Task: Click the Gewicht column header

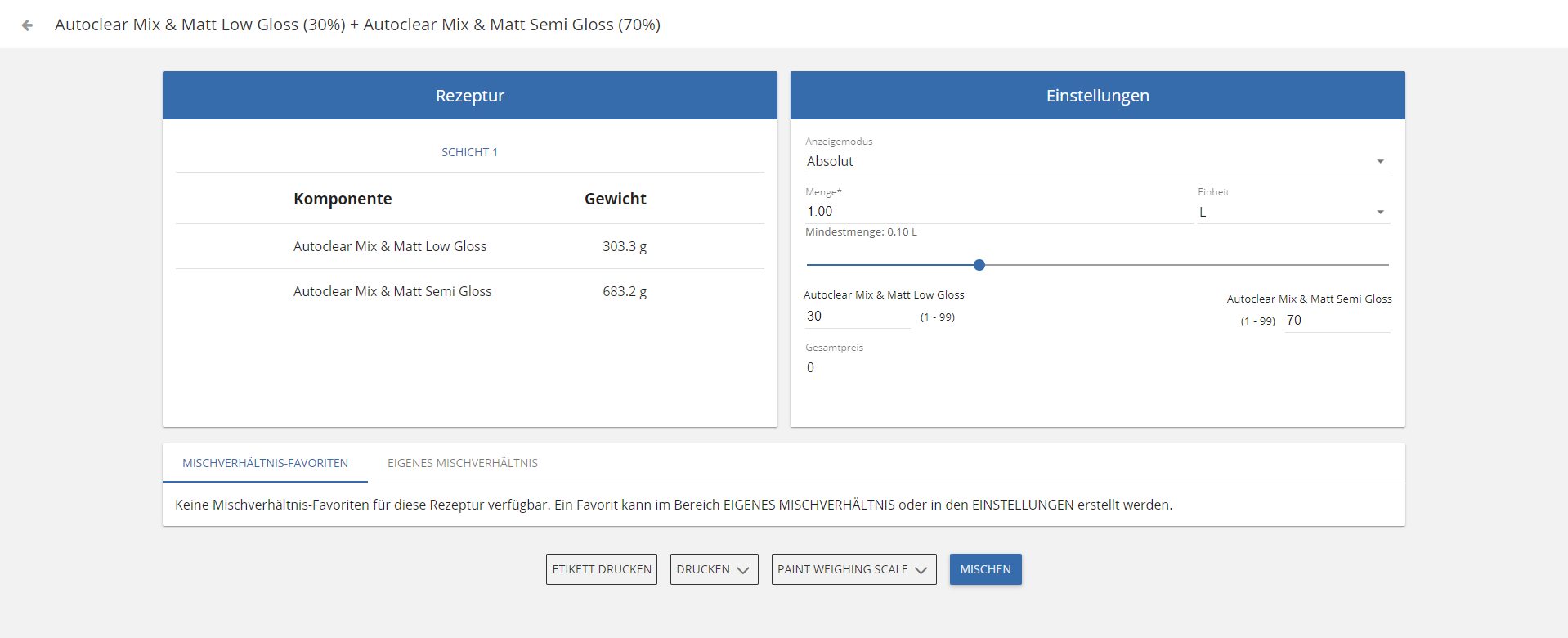Action: 616,199
